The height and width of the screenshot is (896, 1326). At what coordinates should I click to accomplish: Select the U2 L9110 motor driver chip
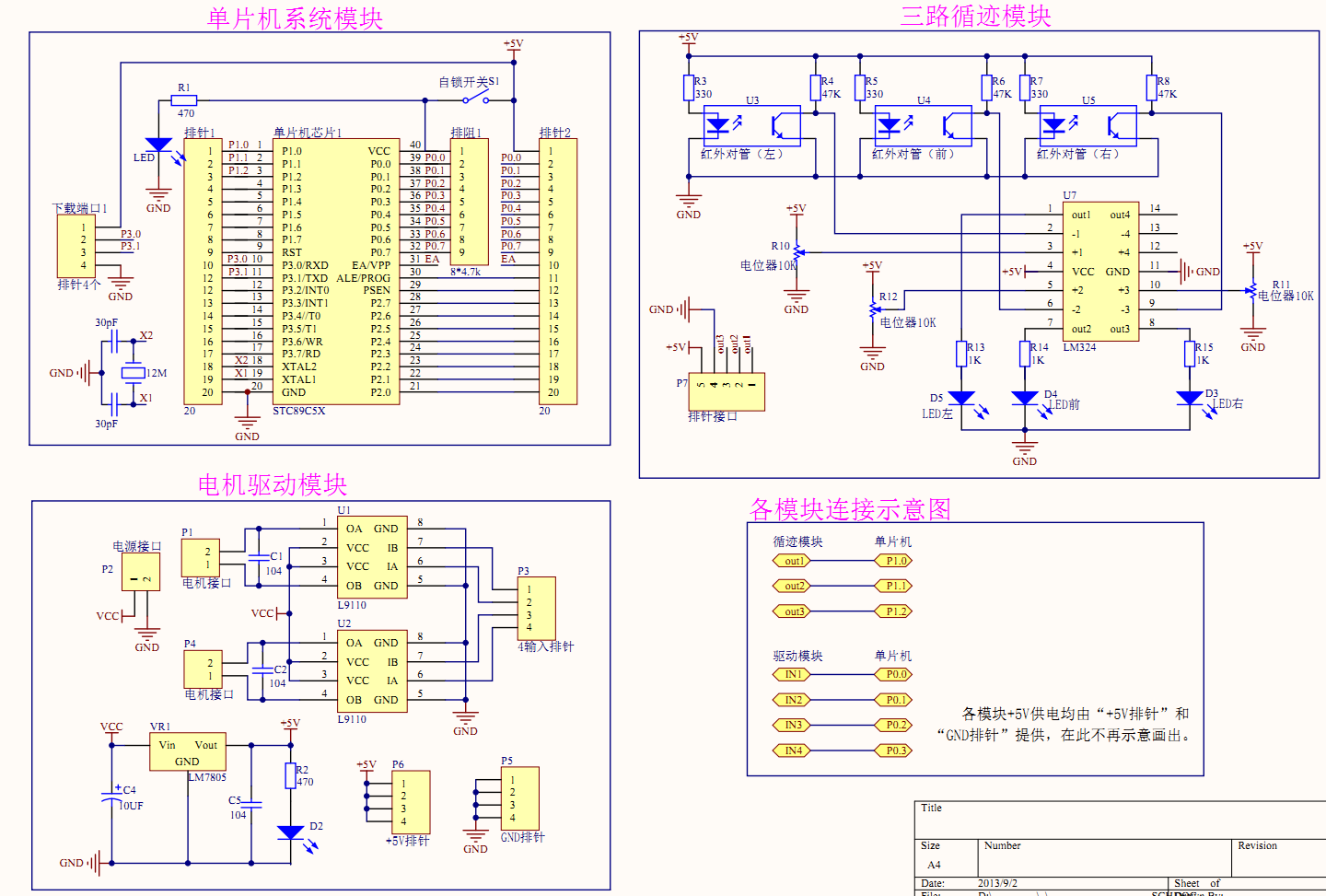(372, 671)
